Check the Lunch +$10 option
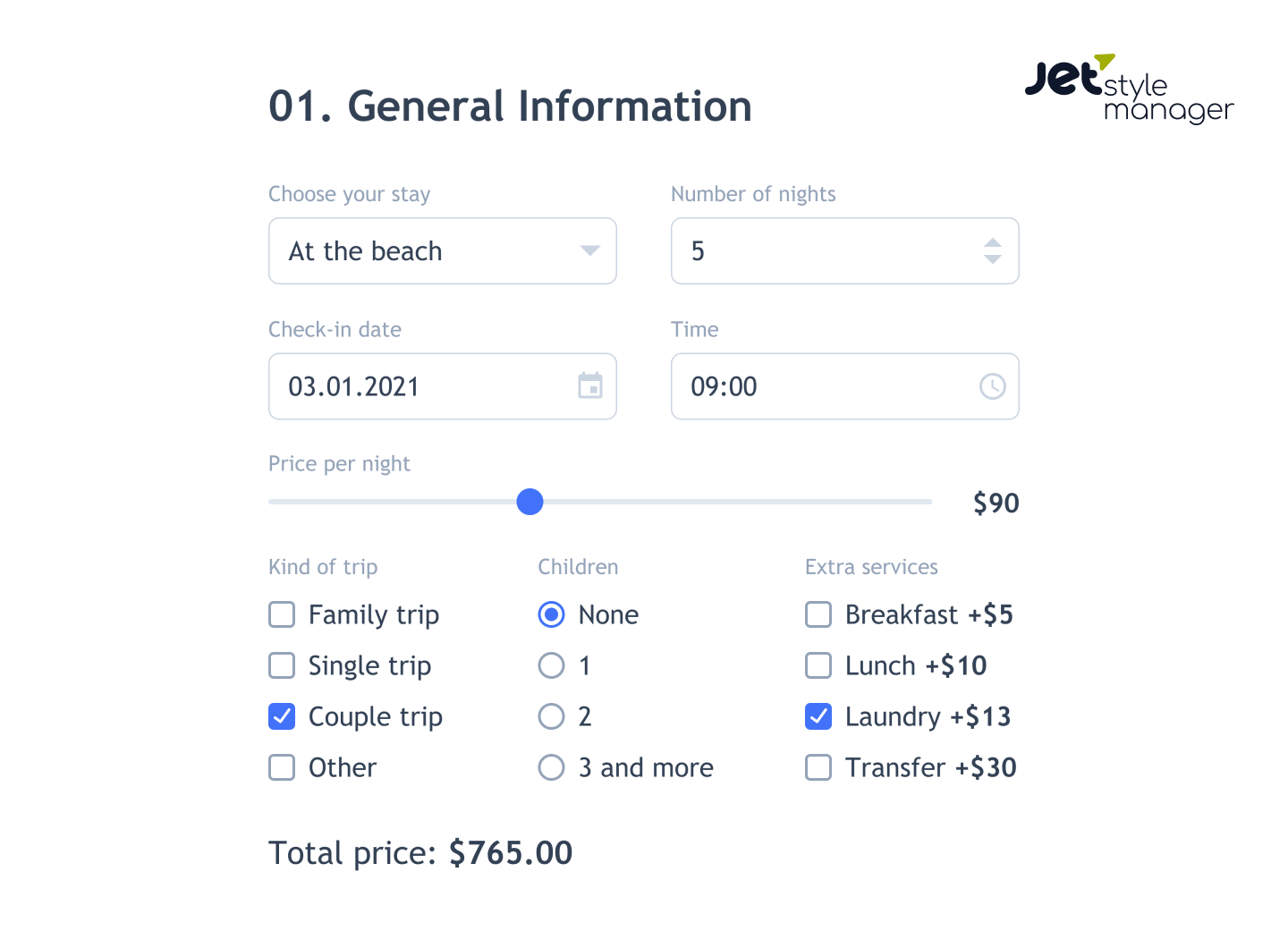 (x=818, y=665)
